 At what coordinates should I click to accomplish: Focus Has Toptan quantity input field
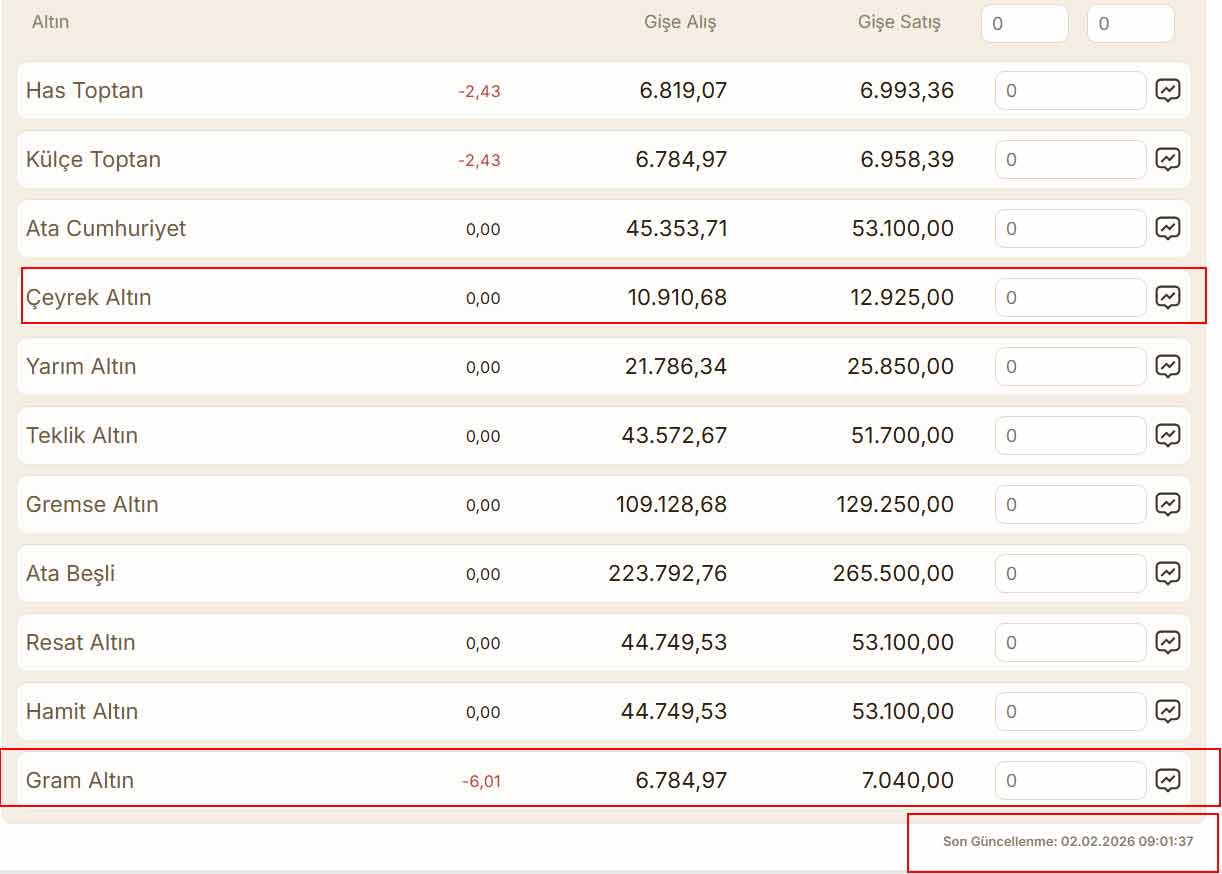click(1070, 91)
